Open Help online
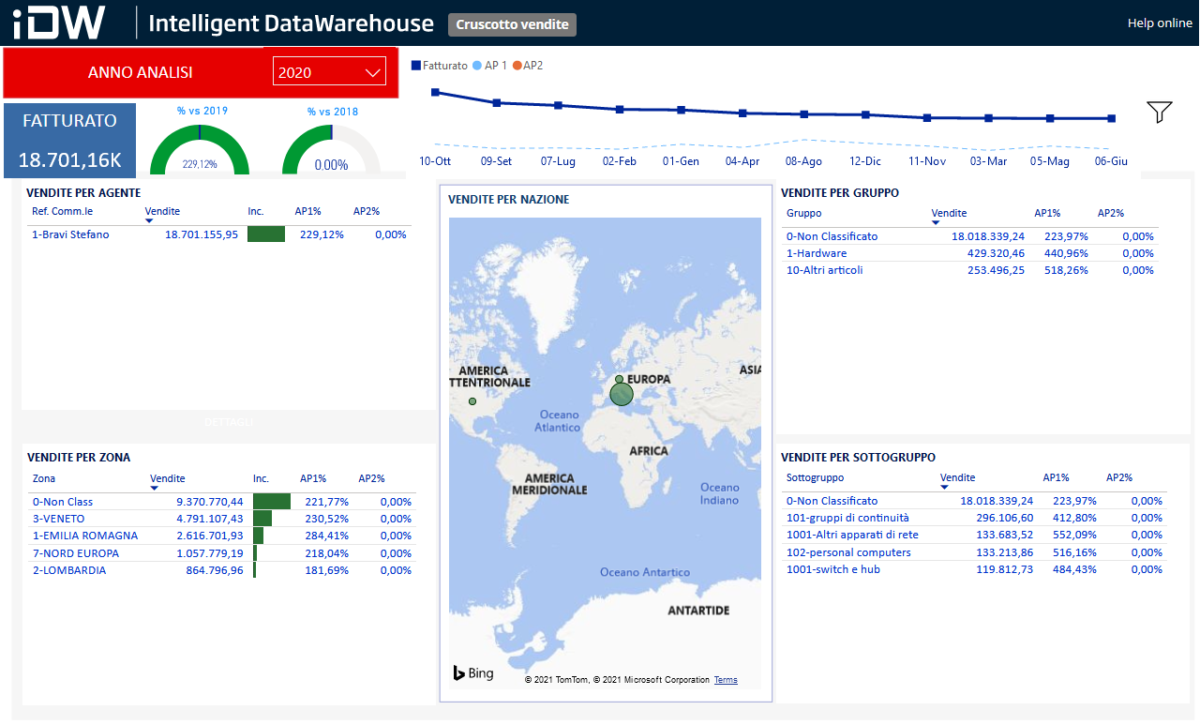This screenshot has width=1200, height=725. click(1159, 23)
